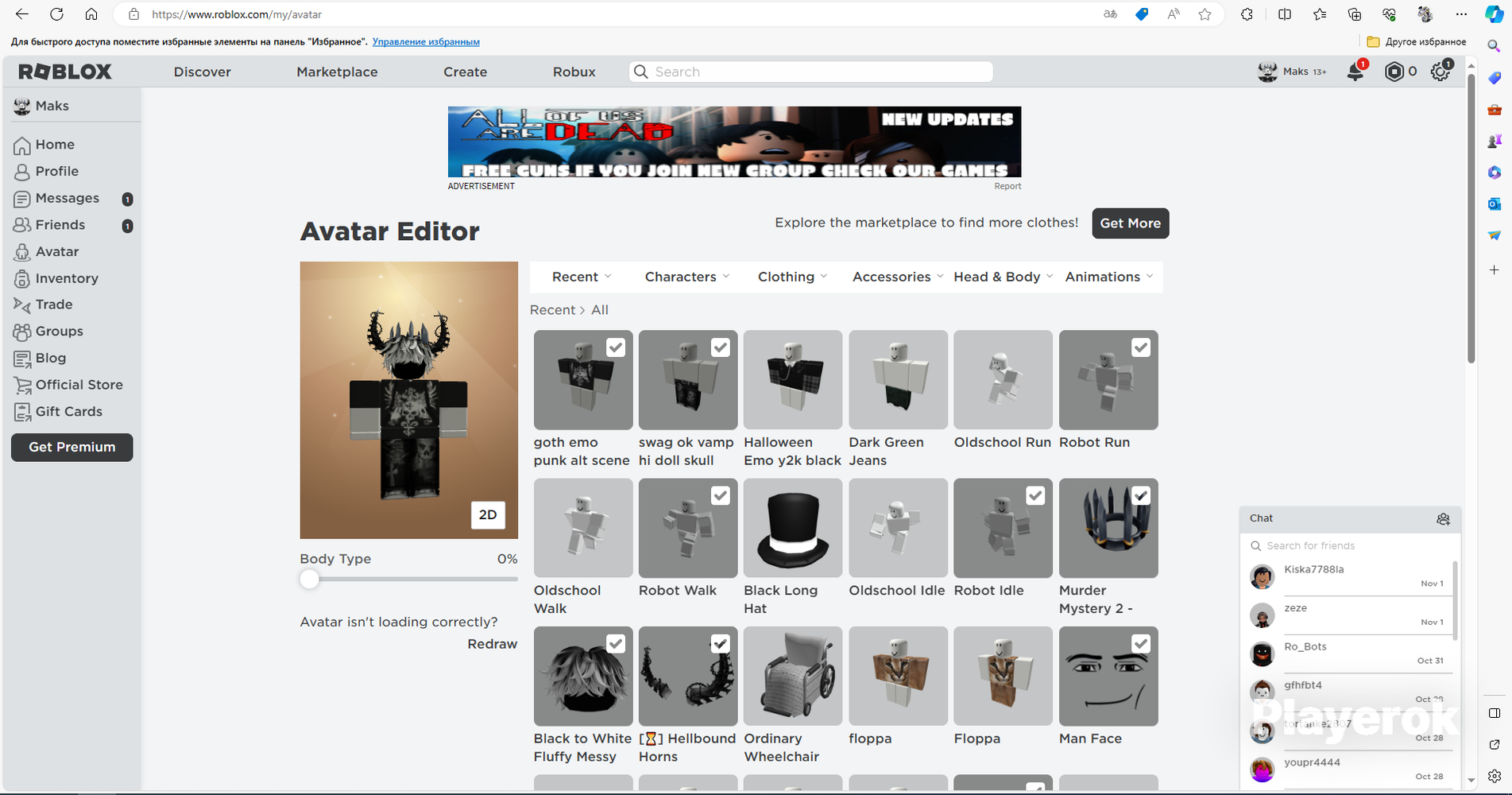
Task: Click the Управление избранным link
Action: (426, 41)
